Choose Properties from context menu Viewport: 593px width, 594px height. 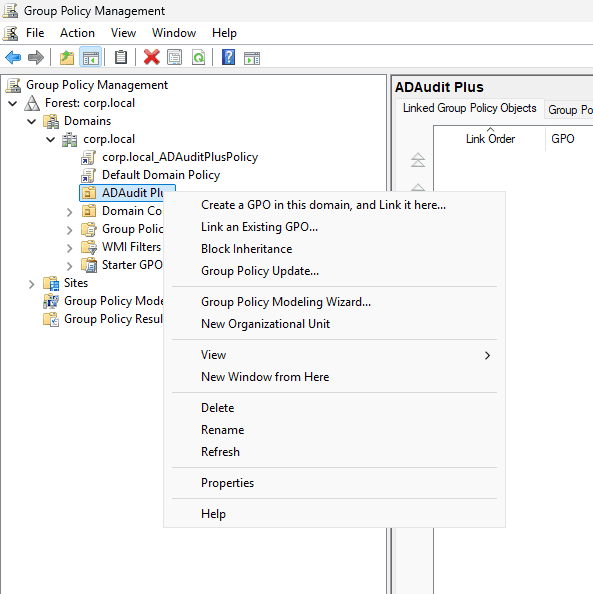coord(334,483)
